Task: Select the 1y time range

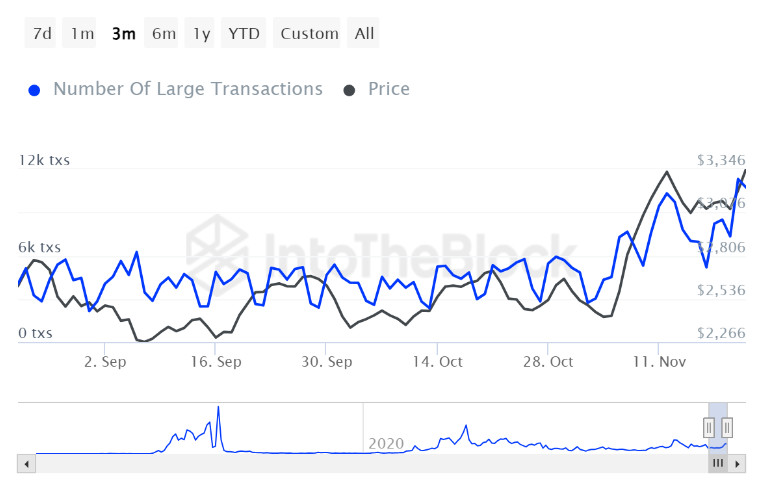Action: click(x=201, y=33)
